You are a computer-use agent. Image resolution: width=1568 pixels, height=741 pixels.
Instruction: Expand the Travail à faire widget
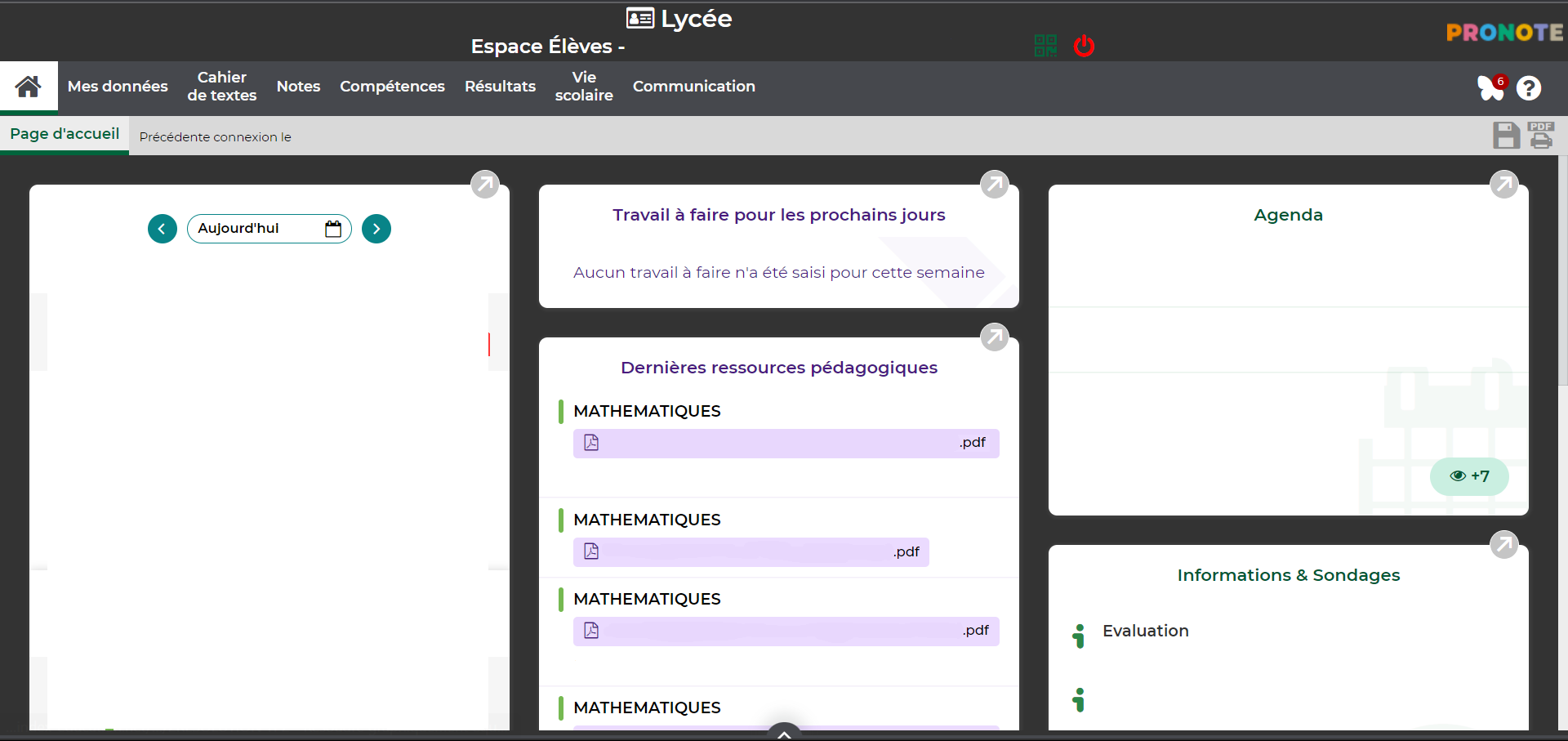coord(994,185)
